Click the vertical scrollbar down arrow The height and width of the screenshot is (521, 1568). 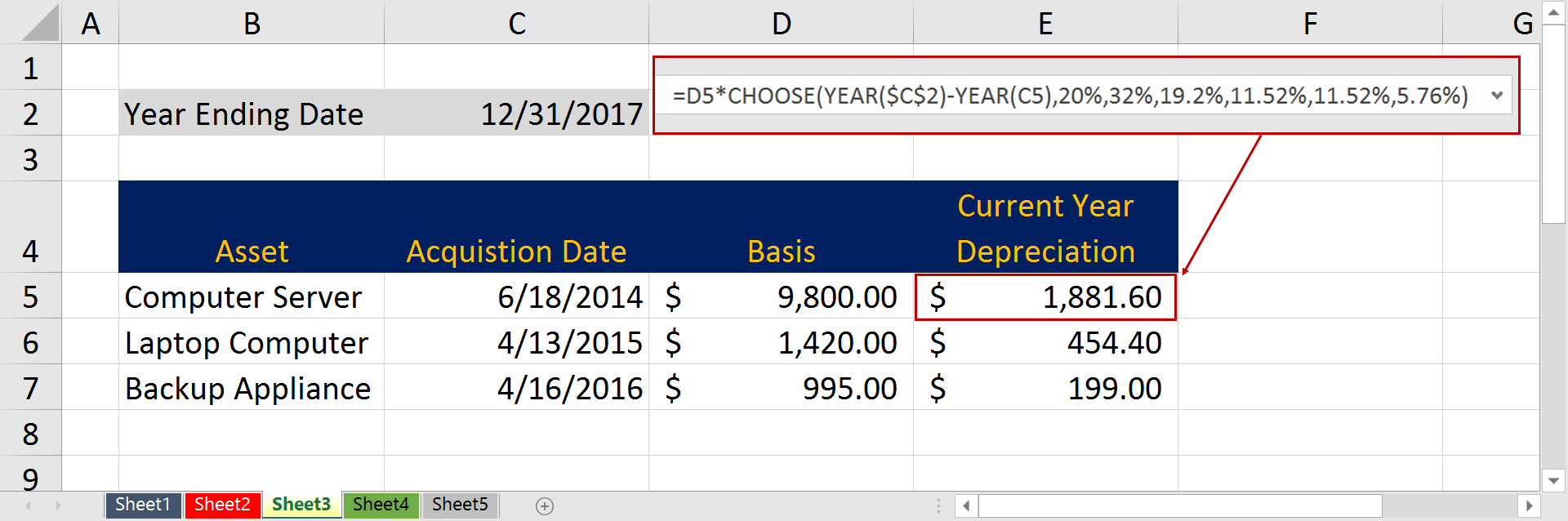point(1553,481)
